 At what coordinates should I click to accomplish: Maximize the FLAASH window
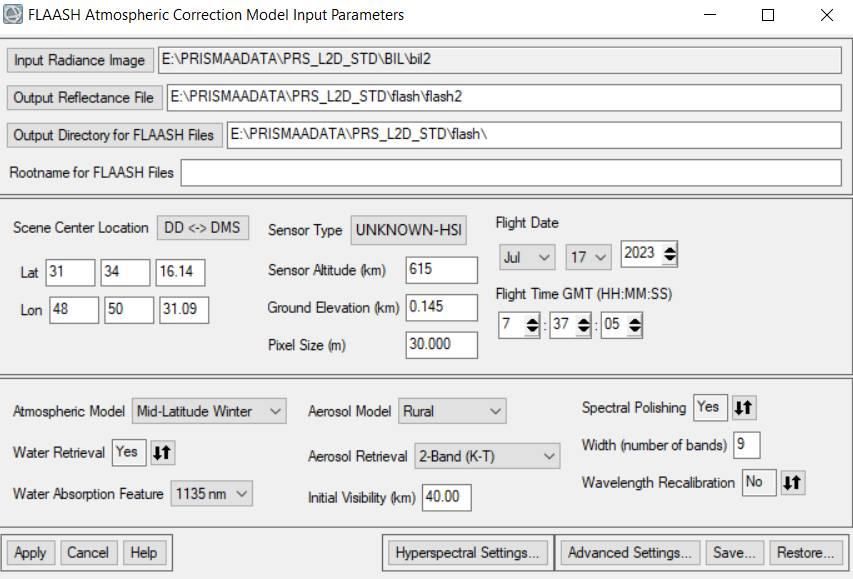click(x=768, y=15)
